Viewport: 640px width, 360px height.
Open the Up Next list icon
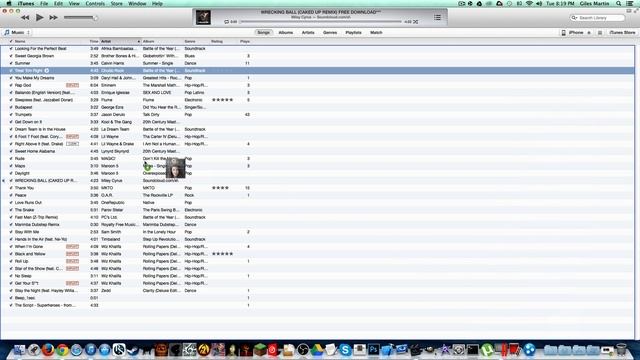pos(437,18)
